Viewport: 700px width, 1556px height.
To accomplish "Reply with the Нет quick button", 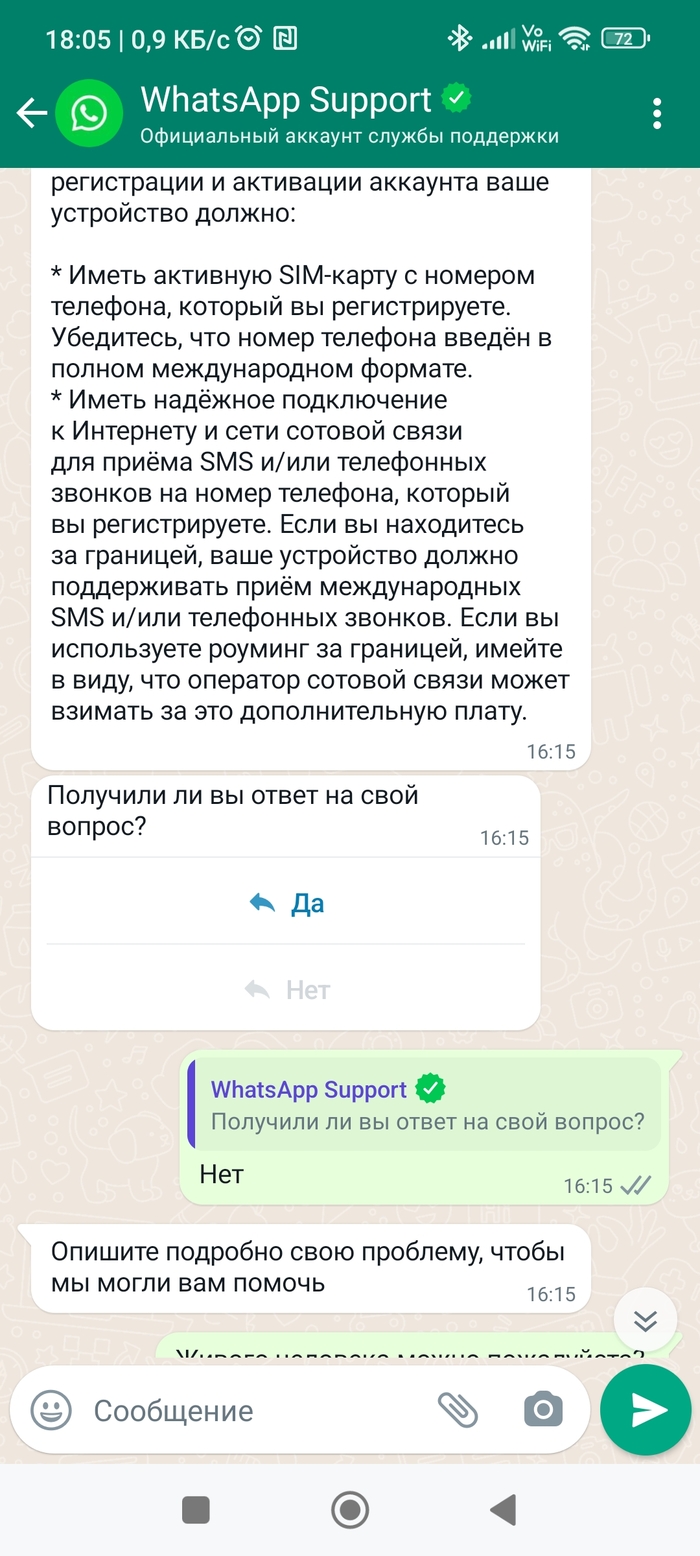I will [286, 990].
